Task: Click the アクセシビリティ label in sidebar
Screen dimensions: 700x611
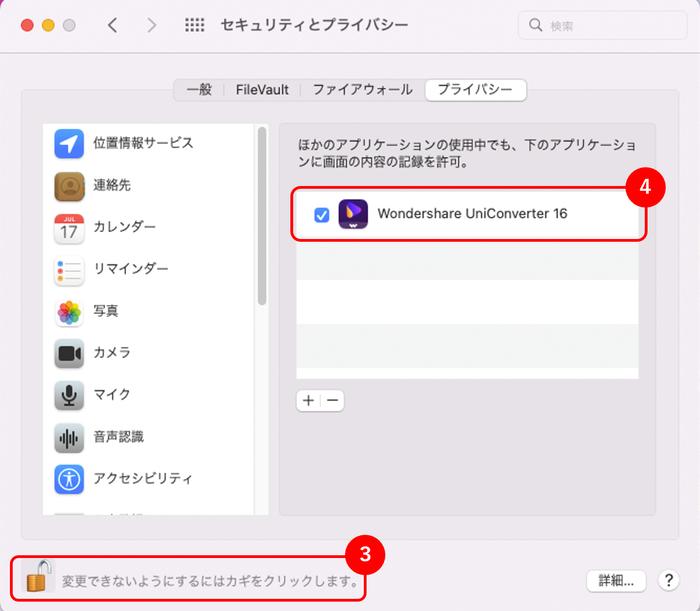Action: tap(143, 478)
